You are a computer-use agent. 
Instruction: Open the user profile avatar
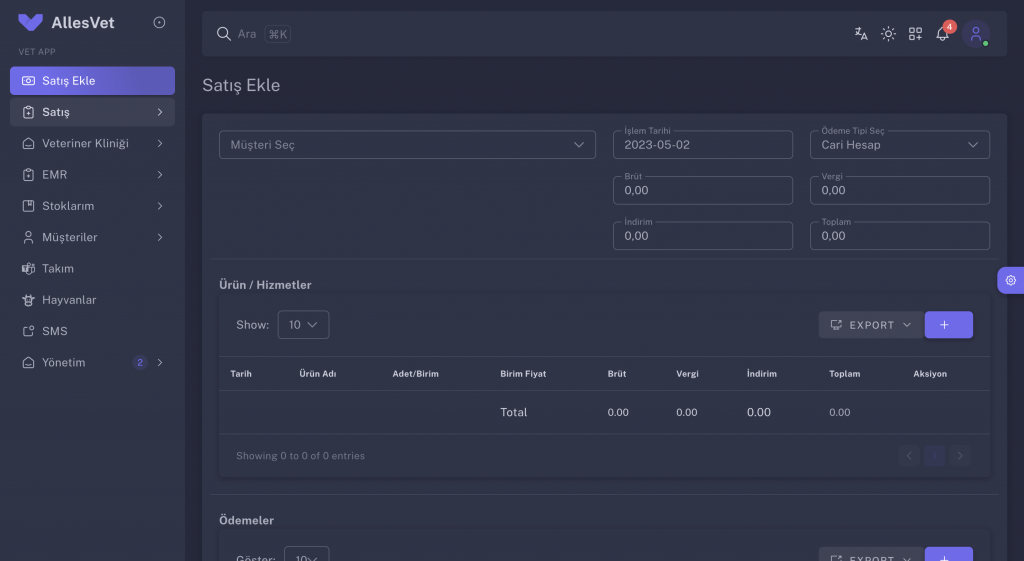tap(976, 34)
